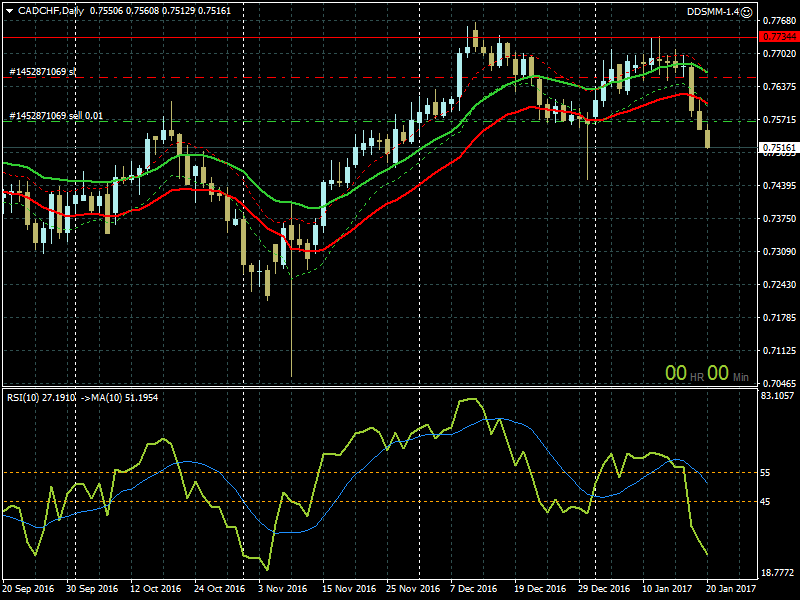The width and height of the screenshot is (800, 600).
Task: Click the 25 Nov 2016 date label
Action: tap(413, 589)
